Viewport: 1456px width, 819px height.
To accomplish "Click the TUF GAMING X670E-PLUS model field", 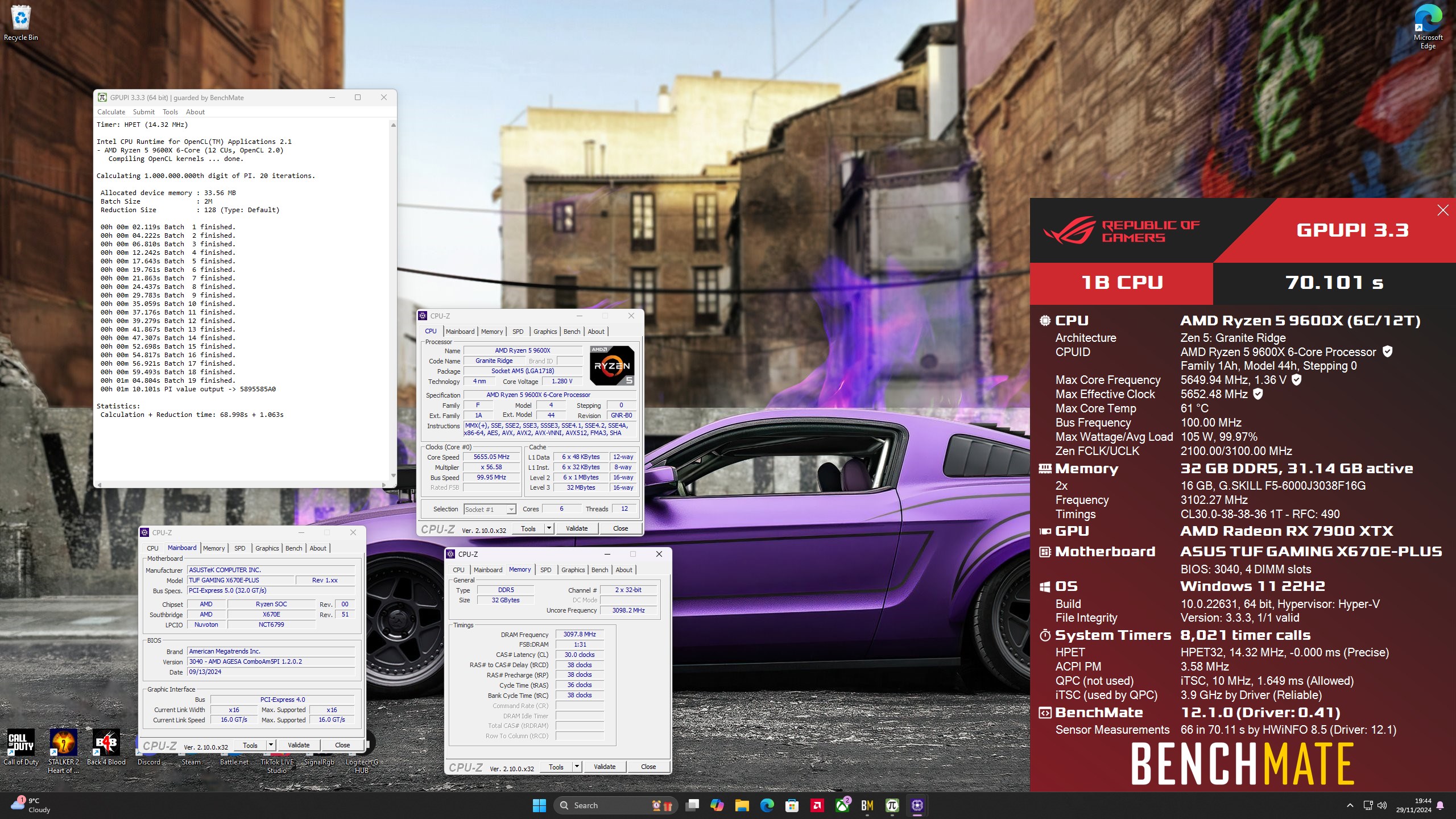I will (241, 580).
